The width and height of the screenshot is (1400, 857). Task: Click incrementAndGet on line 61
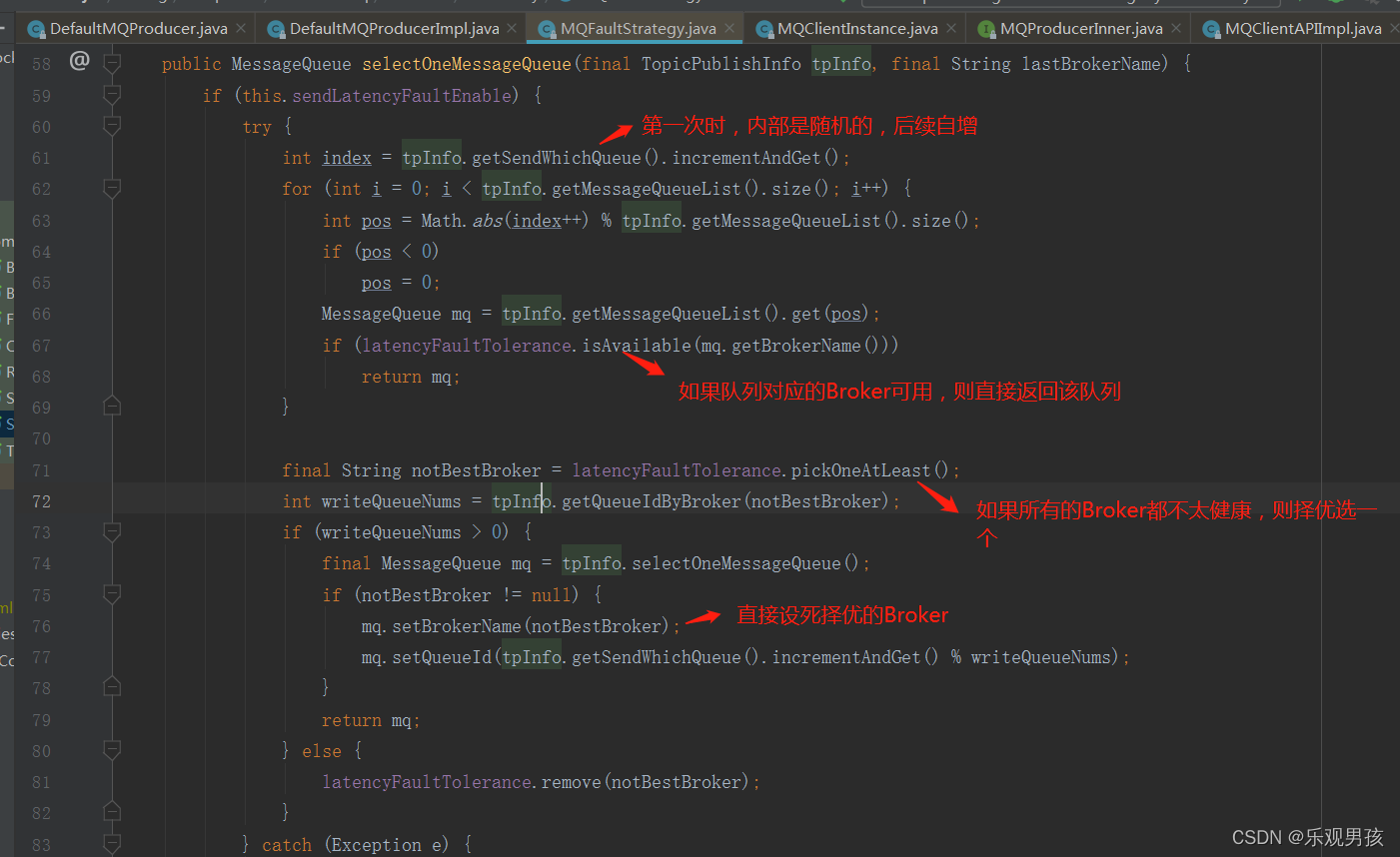pos(746,158)
